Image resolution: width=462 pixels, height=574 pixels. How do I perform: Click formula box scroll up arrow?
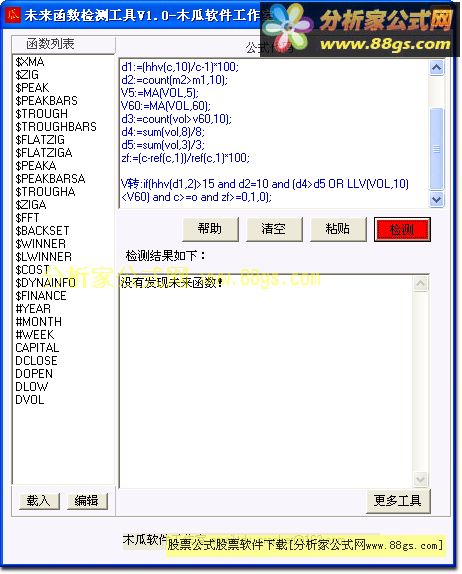pyautogui.click(x=437, y=68)
